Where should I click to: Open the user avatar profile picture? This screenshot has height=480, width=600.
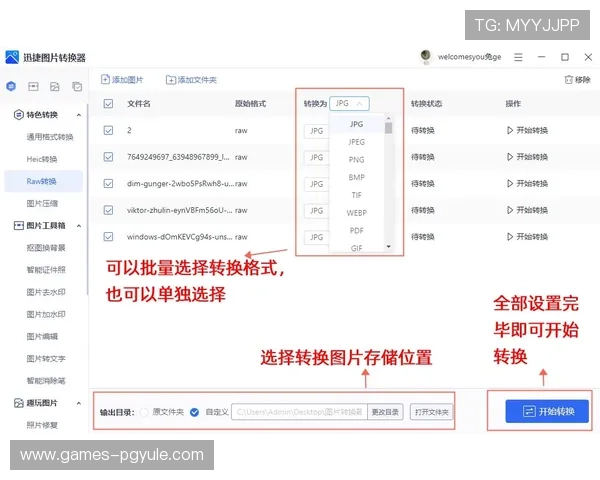[426, 57]
